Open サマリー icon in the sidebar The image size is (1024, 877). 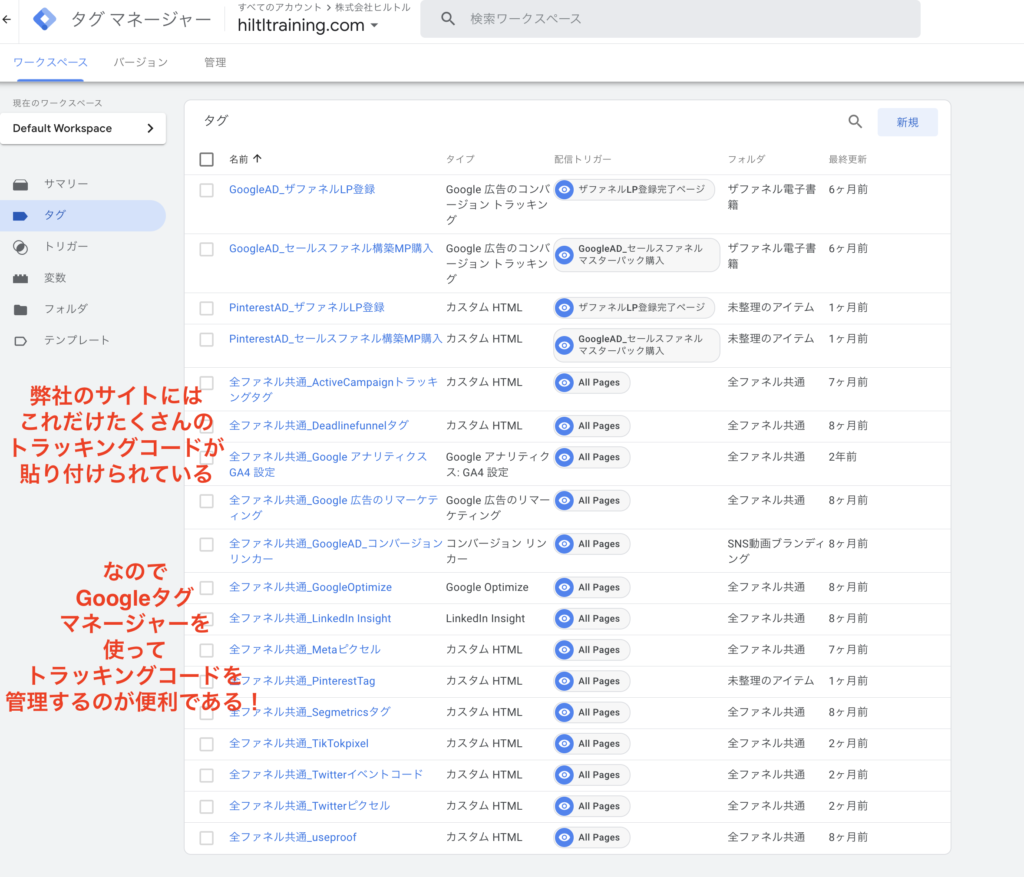[x=20, y=184]
